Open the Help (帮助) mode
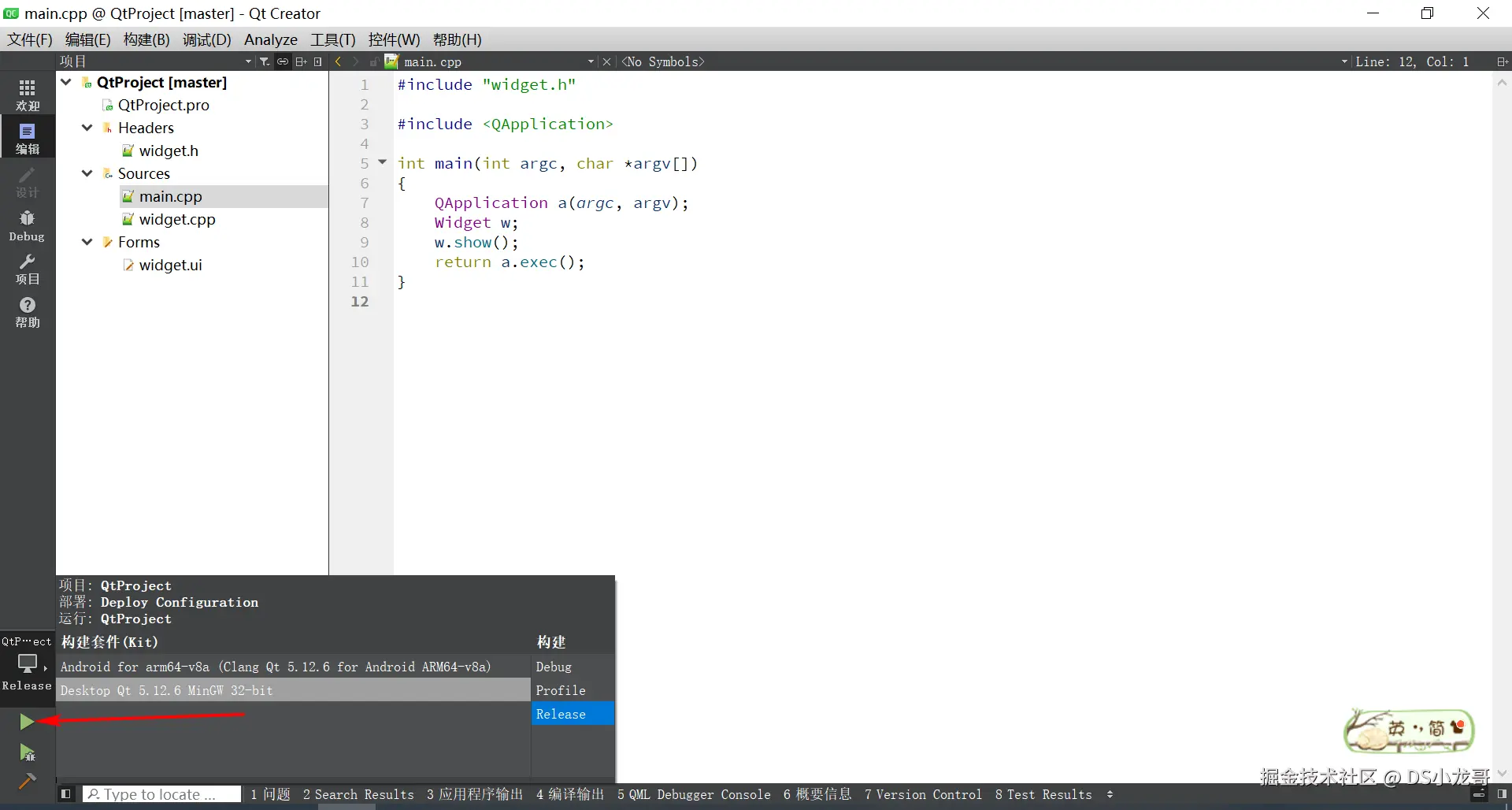Screen dimensions: 1512x810 pos(28,312)
